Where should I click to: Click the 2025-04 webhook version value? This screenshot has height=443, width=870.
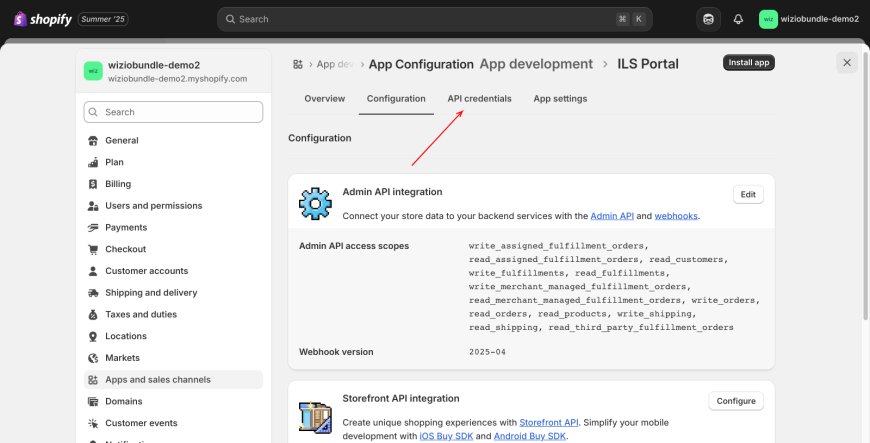(487, 352)
